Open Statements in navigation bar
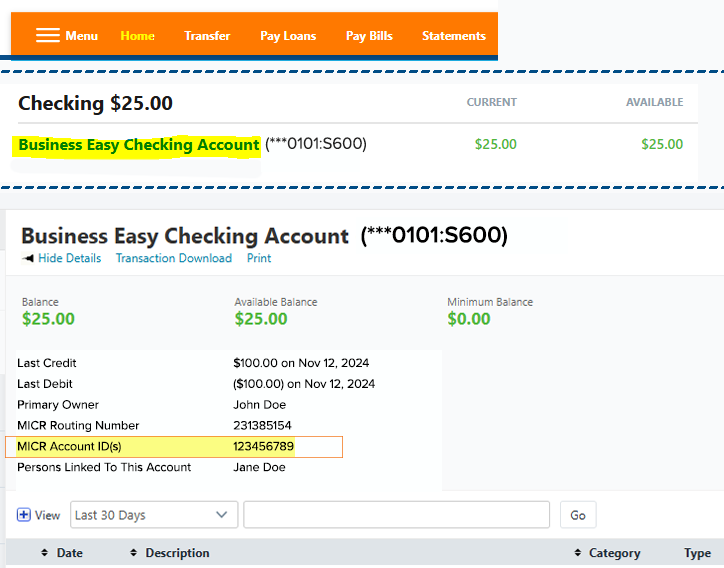Image resolution: width=724 pixels, height=568 pixels. tap(454, 36)
